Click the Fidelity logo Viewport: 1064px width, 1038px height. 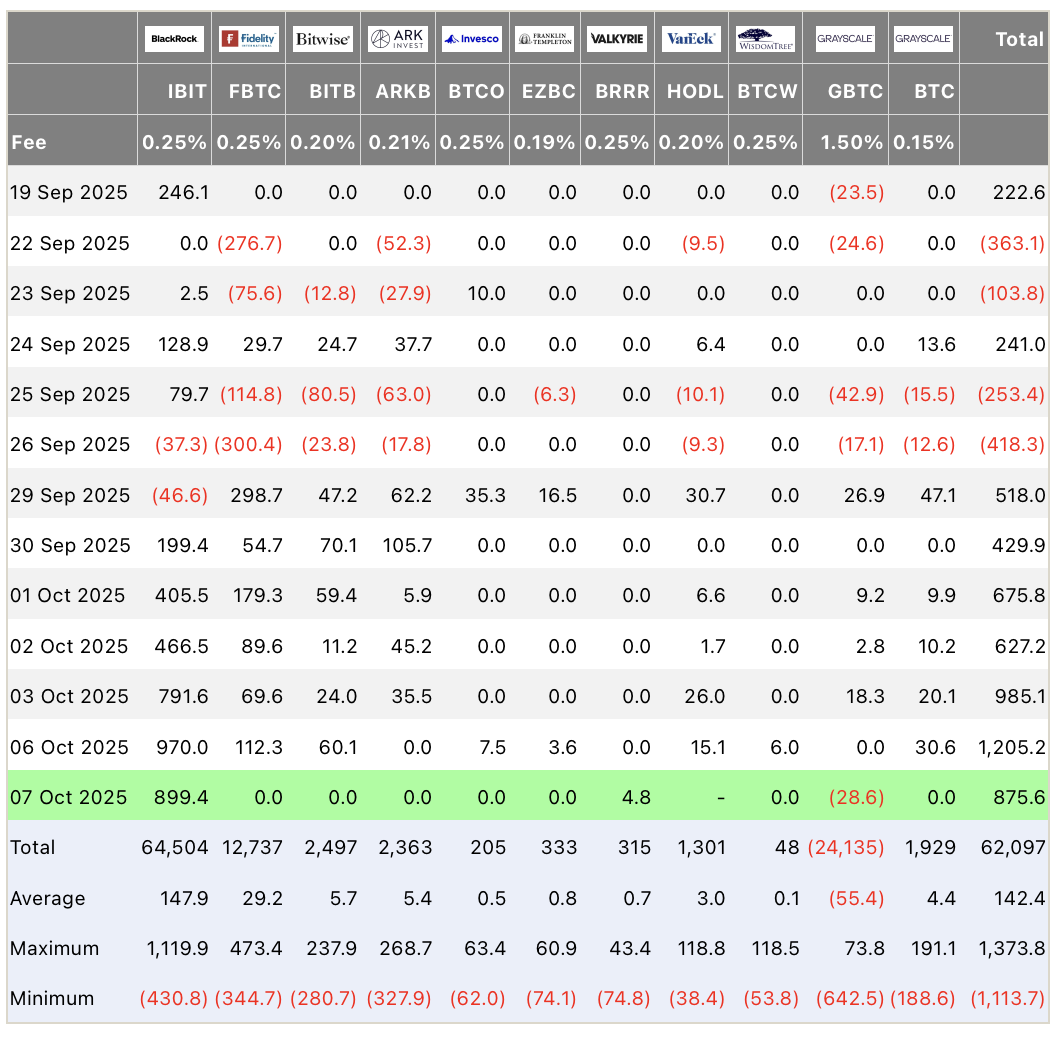tap(249, 39)
